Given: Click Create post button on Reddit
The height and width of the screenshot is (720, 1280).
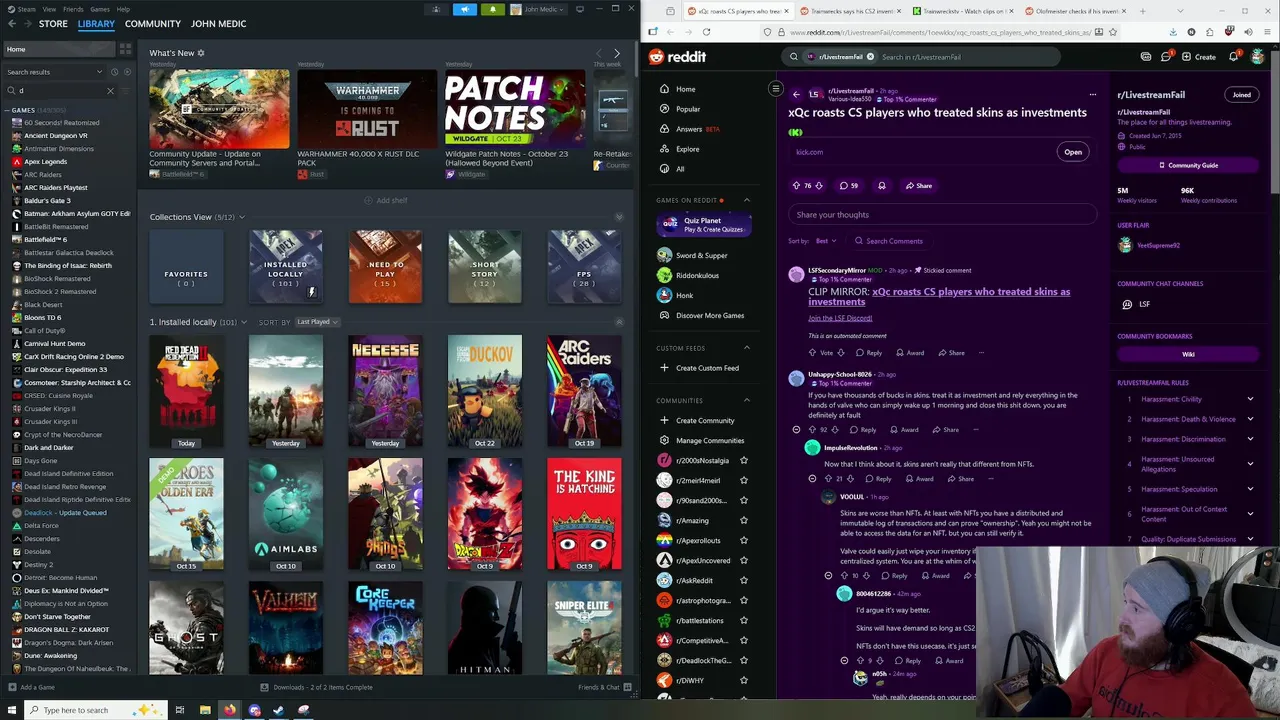Looking at the screenshot, I should click(x=1199, y=57).
